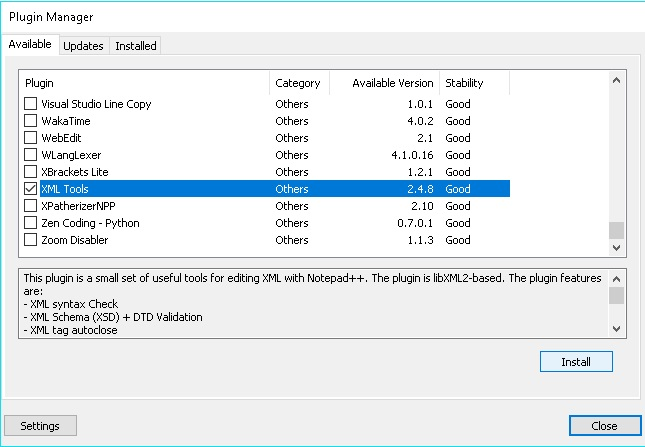Click the Install button
The height and width of the screenshot is (447, 645).
(575, 361)
